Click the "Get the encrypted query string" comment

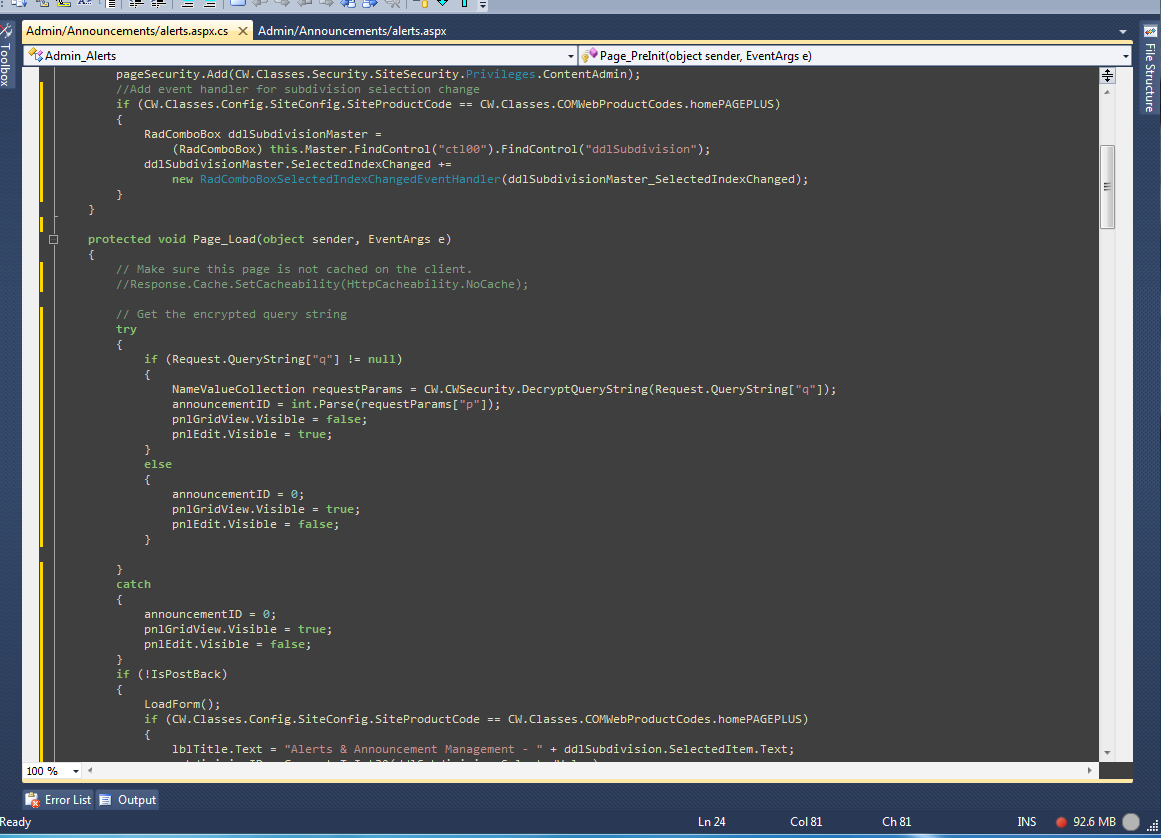point(231,314)
